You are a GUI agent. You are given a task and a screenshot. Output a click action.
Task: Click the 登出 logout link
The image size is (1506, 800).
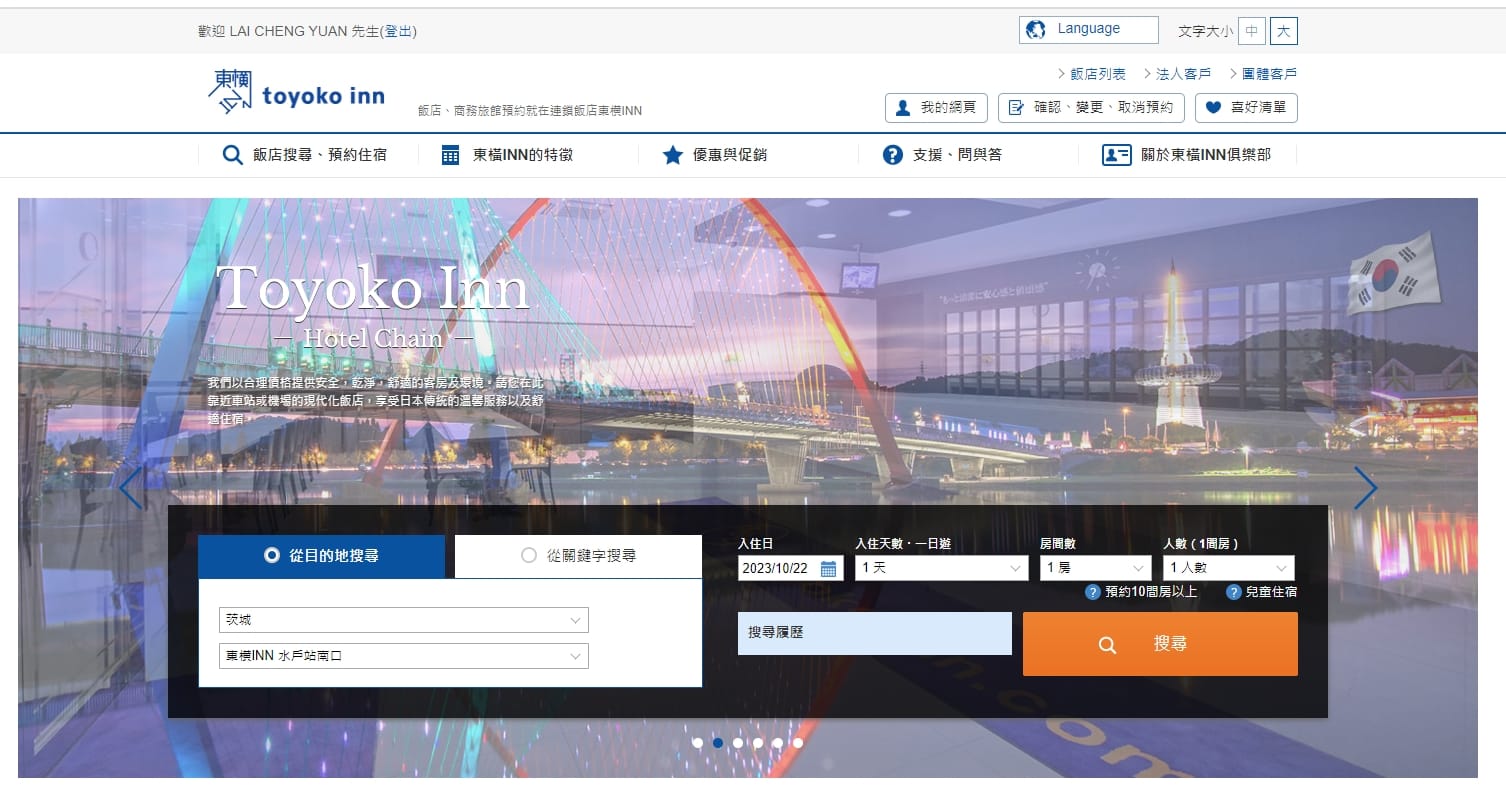point(399,31)
